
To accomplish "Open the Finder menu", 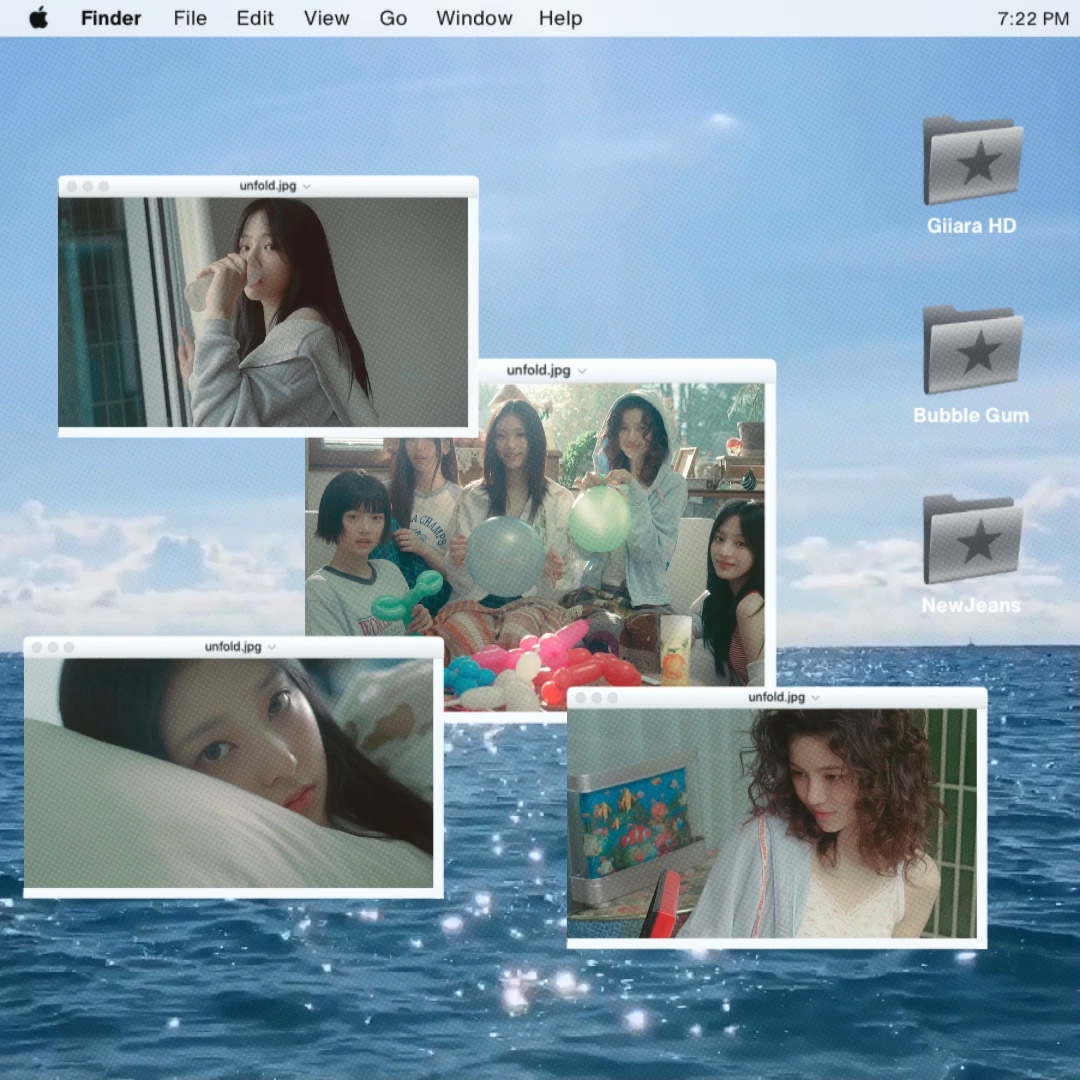I will coord(110,17).
